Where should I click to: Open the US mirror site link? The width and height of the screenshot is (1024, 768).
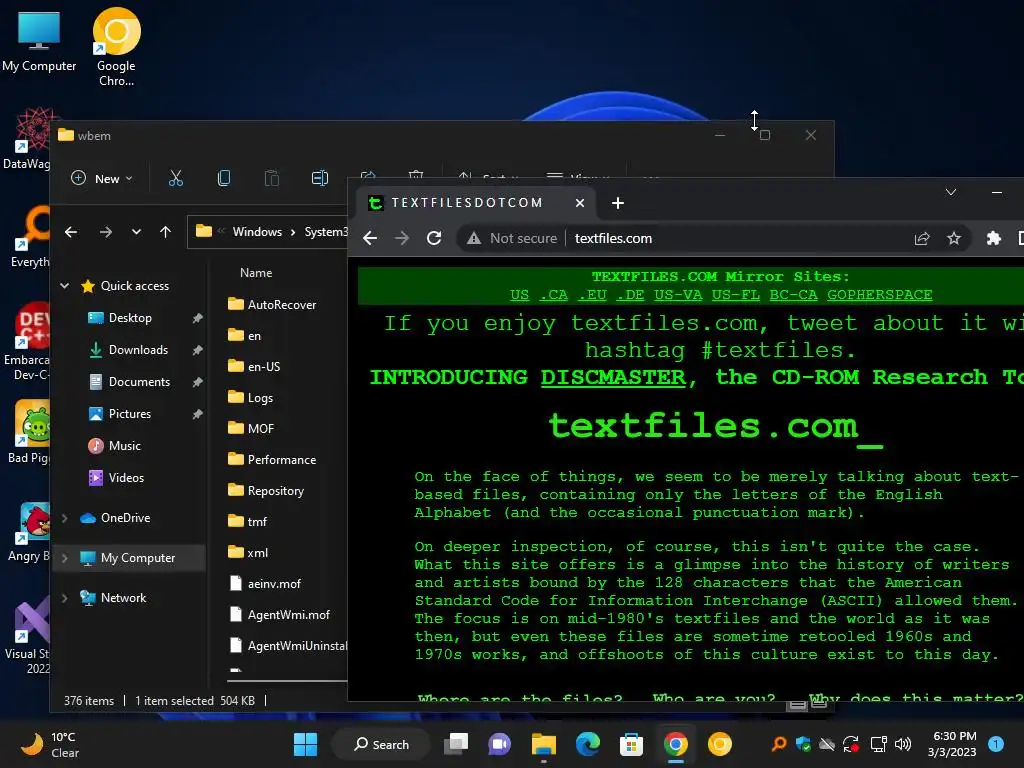click(x=520, y=295)
